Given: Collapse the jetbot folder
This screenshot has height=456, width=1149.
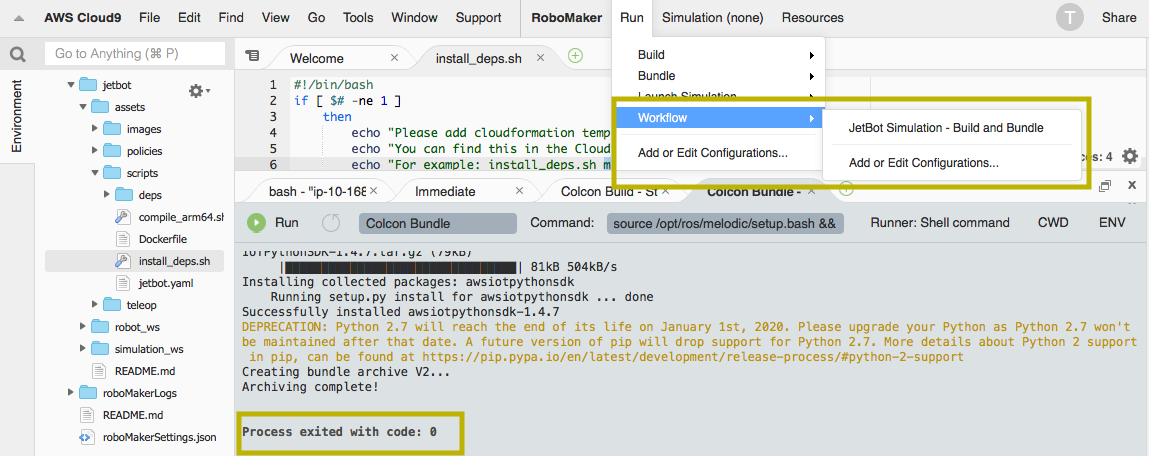Looking at the screenshot, I should pyautogui.click(x=71, y=85).
